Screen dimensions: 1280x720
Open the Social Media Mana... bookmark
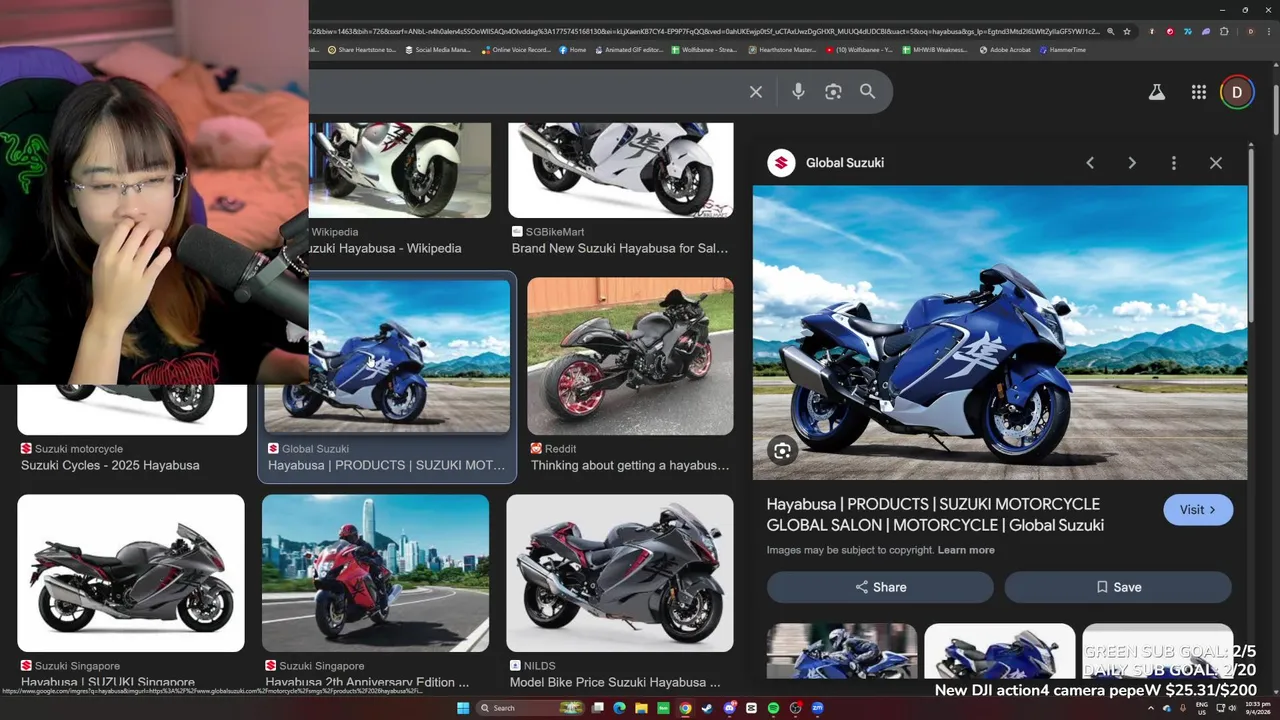[x=438, y=50]
